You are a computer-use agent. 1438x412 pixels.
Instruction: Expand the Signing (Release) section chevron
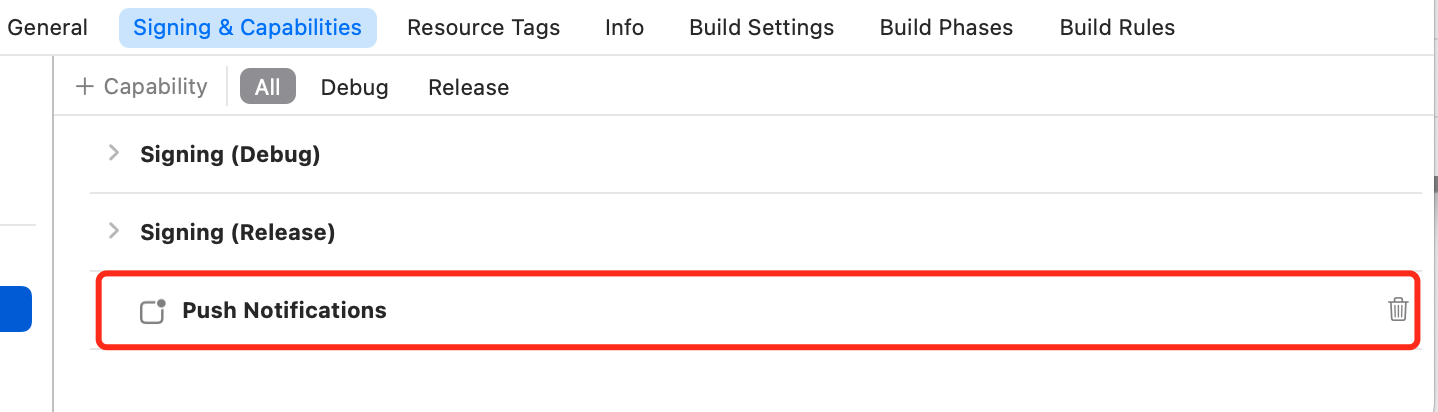click(114, 231)
